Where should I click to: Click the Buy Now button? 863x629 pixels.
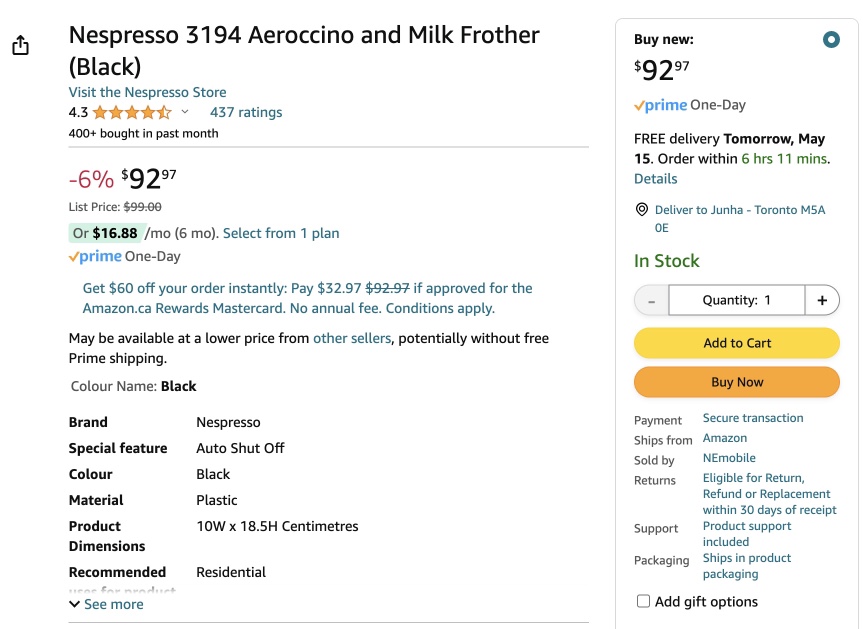[736, 382]
